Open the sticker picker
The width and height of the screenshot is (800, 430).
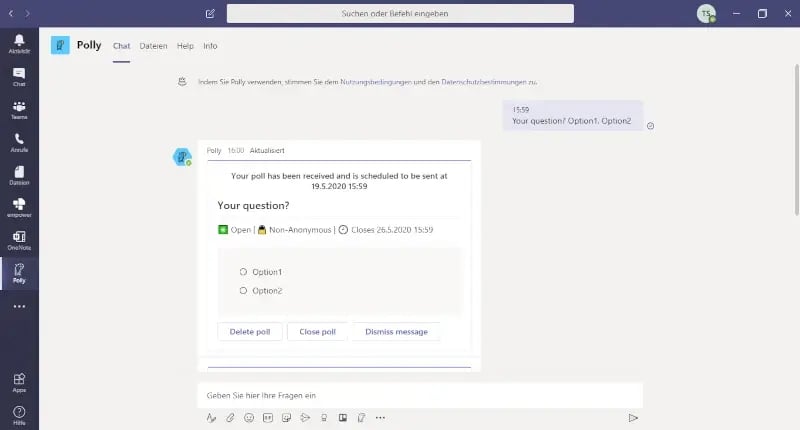(x=287, y=418)
